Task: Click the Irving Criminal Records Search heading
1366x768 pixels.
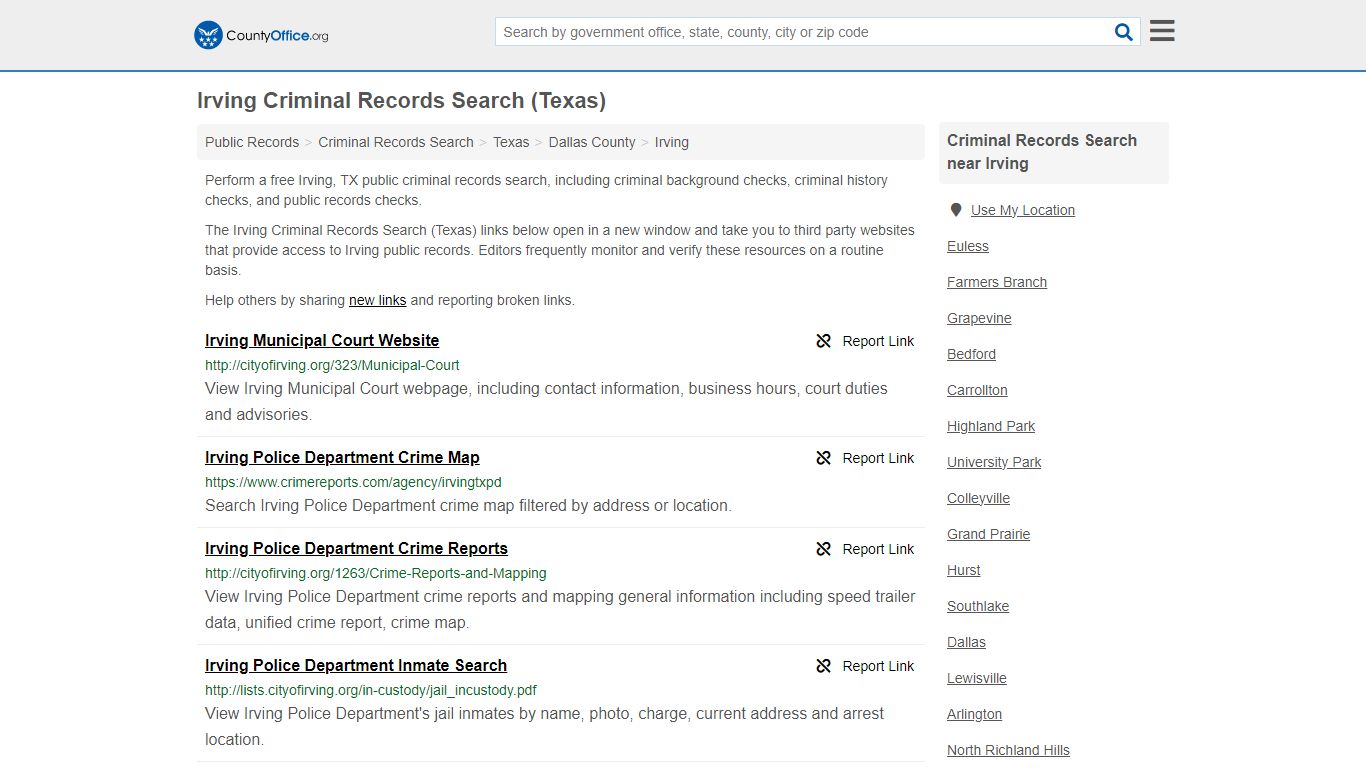Action: pyautogui.click(x=401, y=101)
